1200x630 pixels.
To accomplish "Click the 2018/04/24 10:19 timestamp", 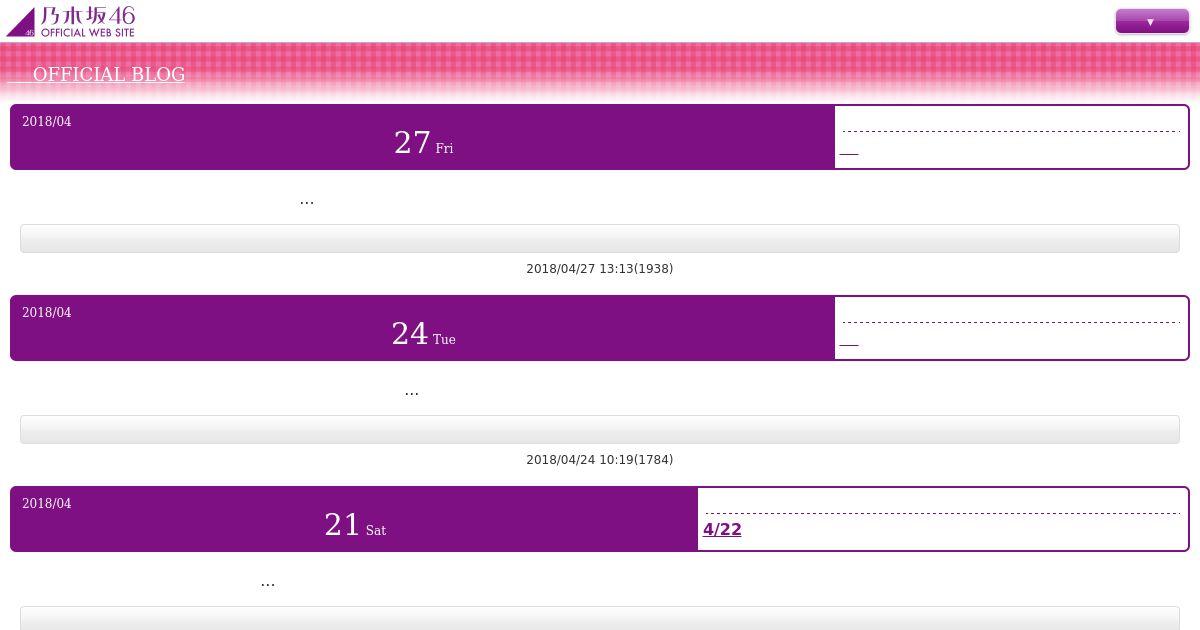I will tap(600, 460).
